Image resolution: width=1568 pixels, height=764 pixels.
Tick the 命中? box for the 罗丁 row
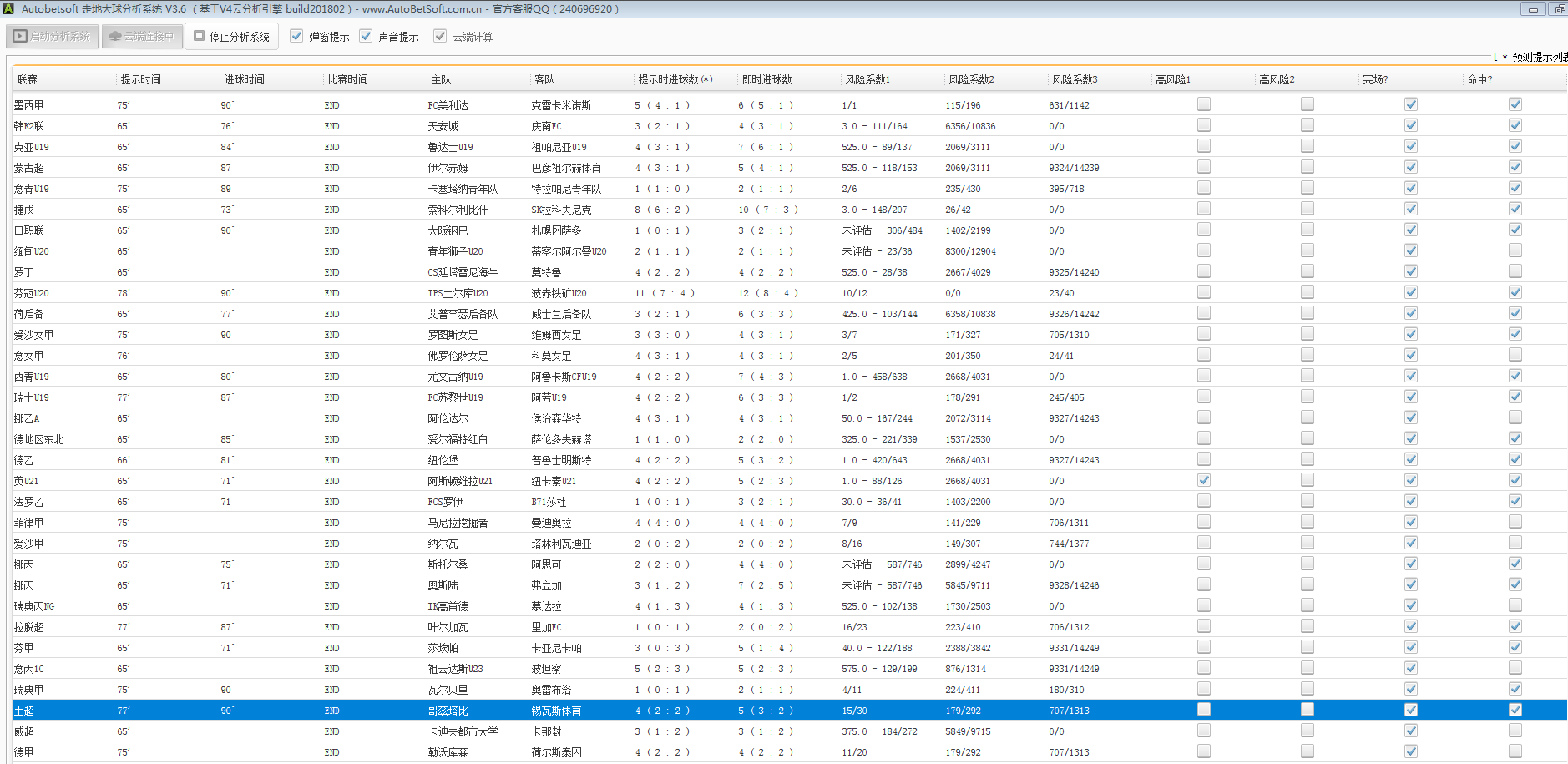click(x=1515, y=271)
